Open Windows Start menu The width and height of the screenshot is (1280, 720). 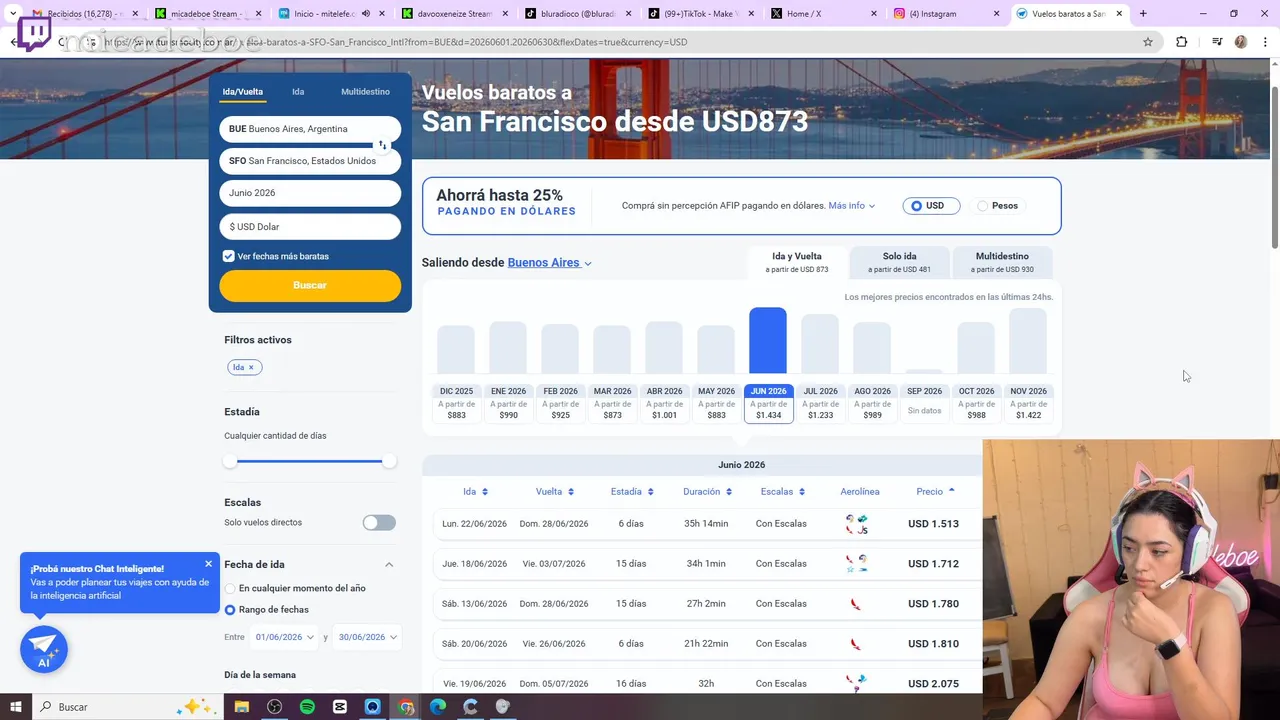click(17, 707)
